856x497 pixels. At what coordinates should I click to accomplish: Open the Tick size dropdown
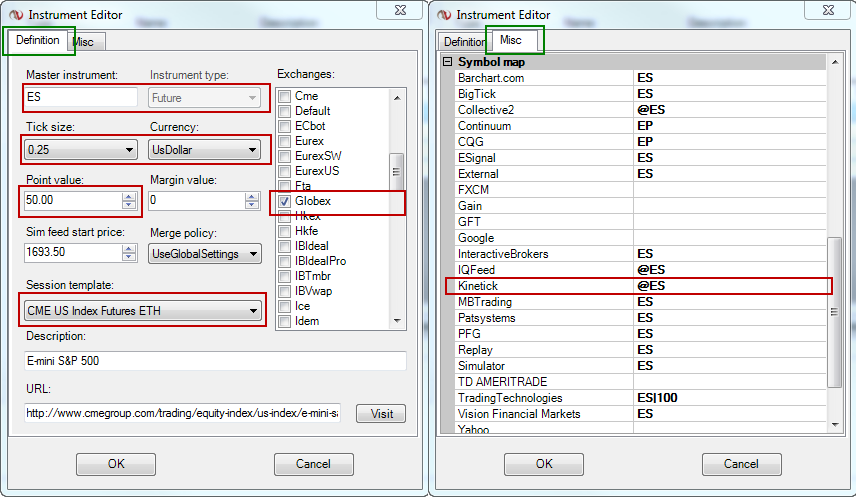click(80, 150)
